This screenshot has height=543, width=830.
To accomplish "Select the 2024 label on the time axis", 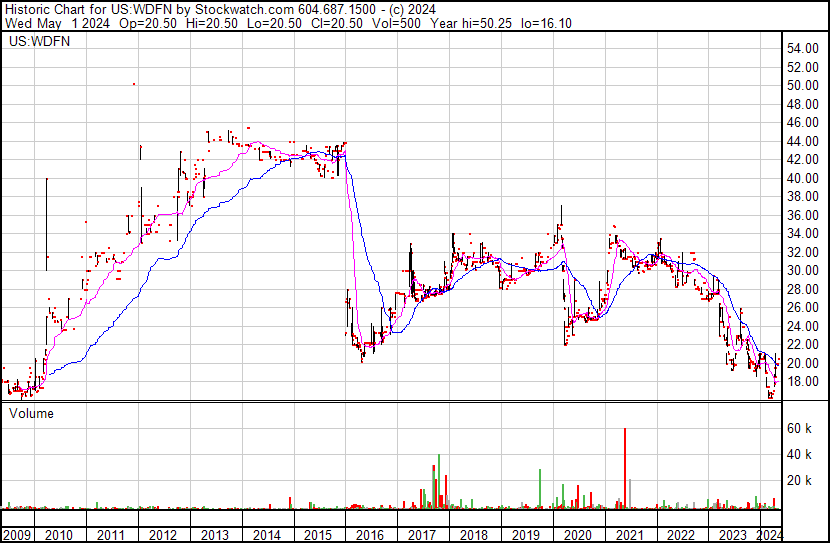I will tap(769, 535).
